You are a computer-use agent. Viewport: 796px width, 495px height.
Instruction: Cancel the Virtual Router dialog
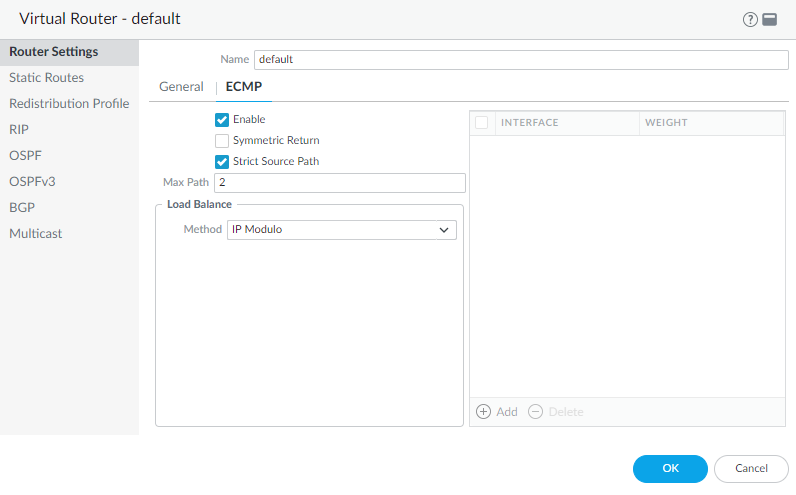pyautogui.click(x=751, y=468)
